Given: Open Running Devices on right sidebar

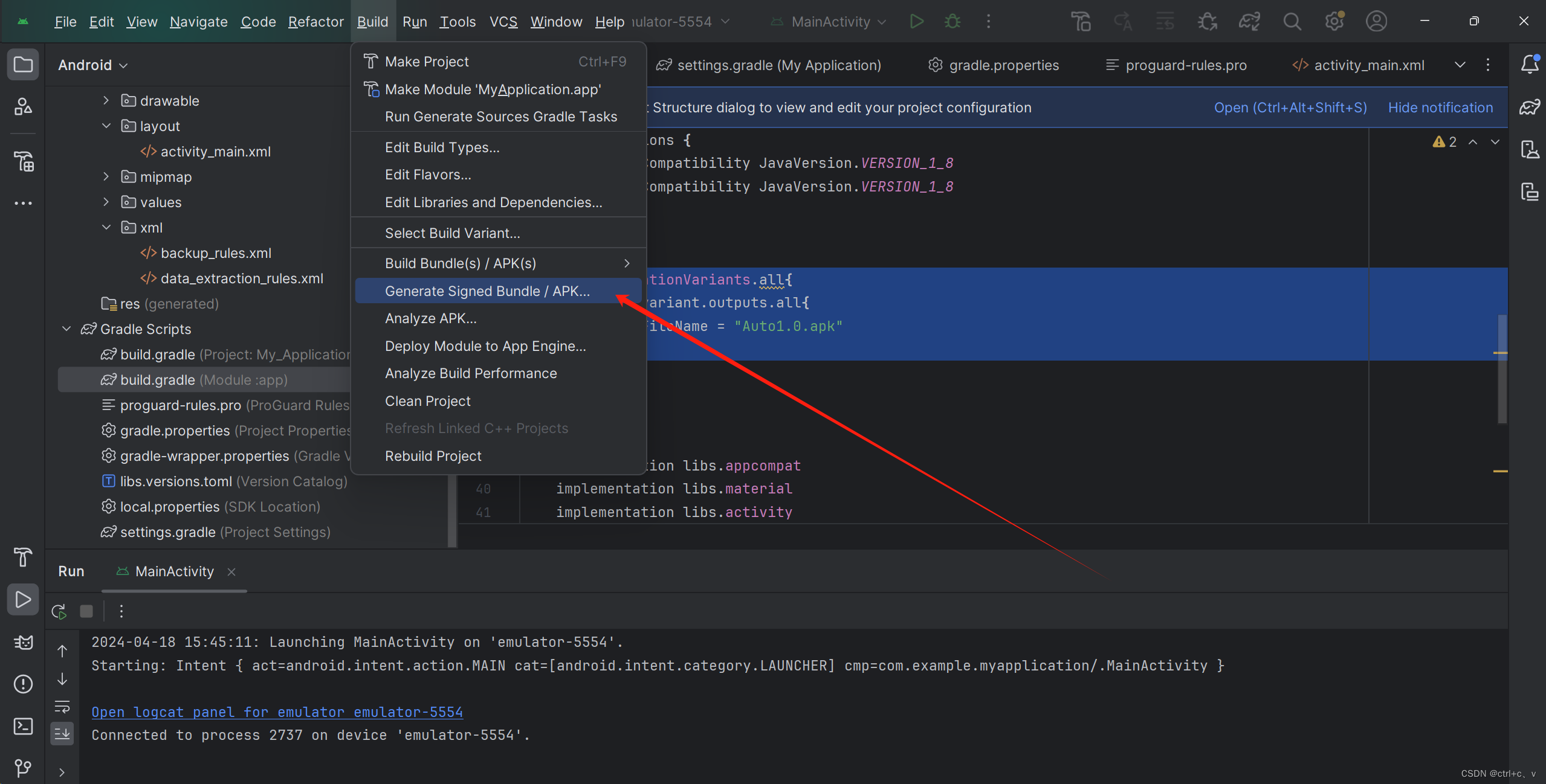Looking at the screenshot, I should point(1530,192).
